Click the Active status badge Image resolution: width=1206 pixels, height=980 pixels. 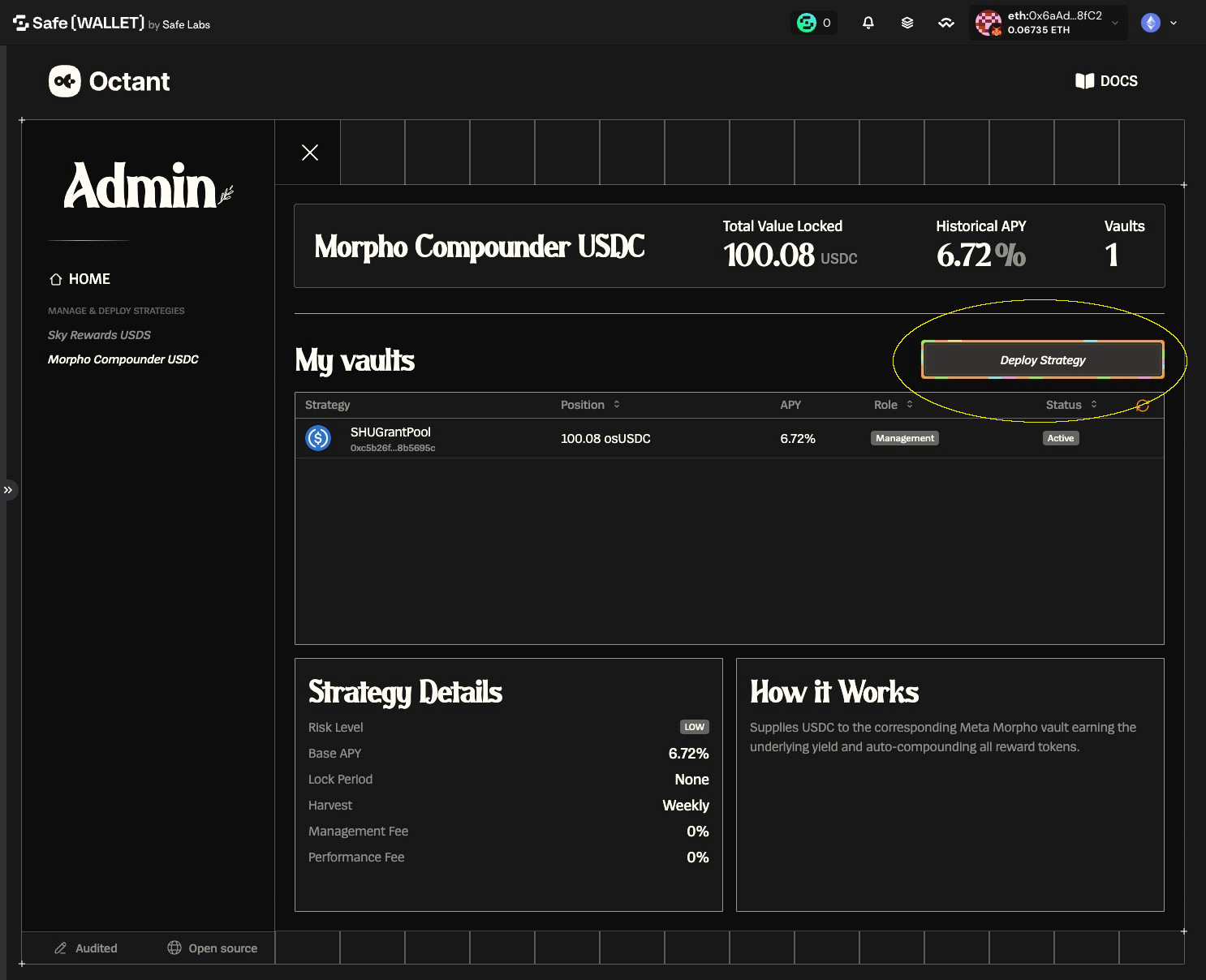click(x=1061, y=438)
